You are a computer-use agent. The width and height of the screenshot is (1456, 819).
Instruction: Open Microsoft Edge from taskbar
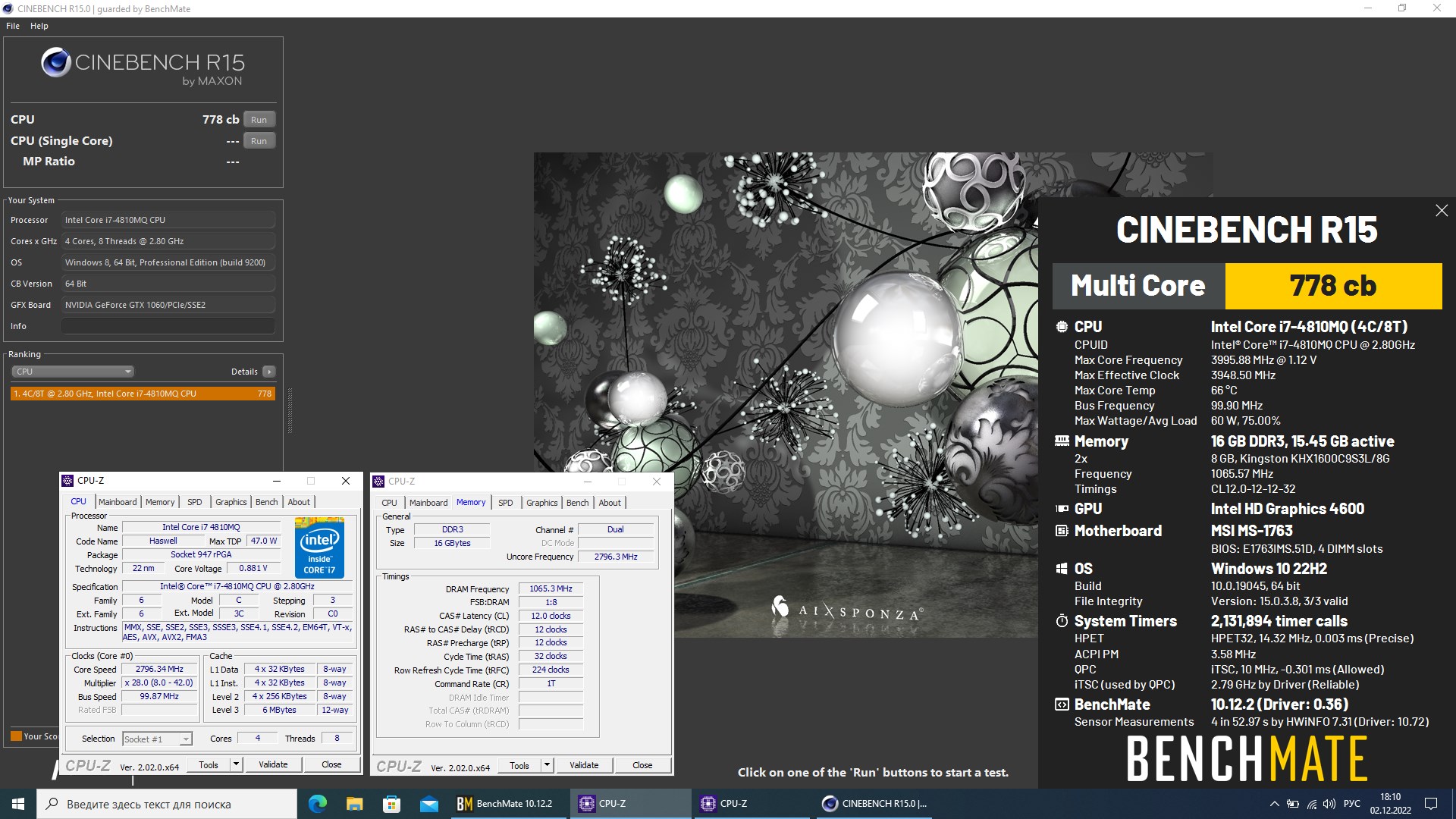click(318, 804)
